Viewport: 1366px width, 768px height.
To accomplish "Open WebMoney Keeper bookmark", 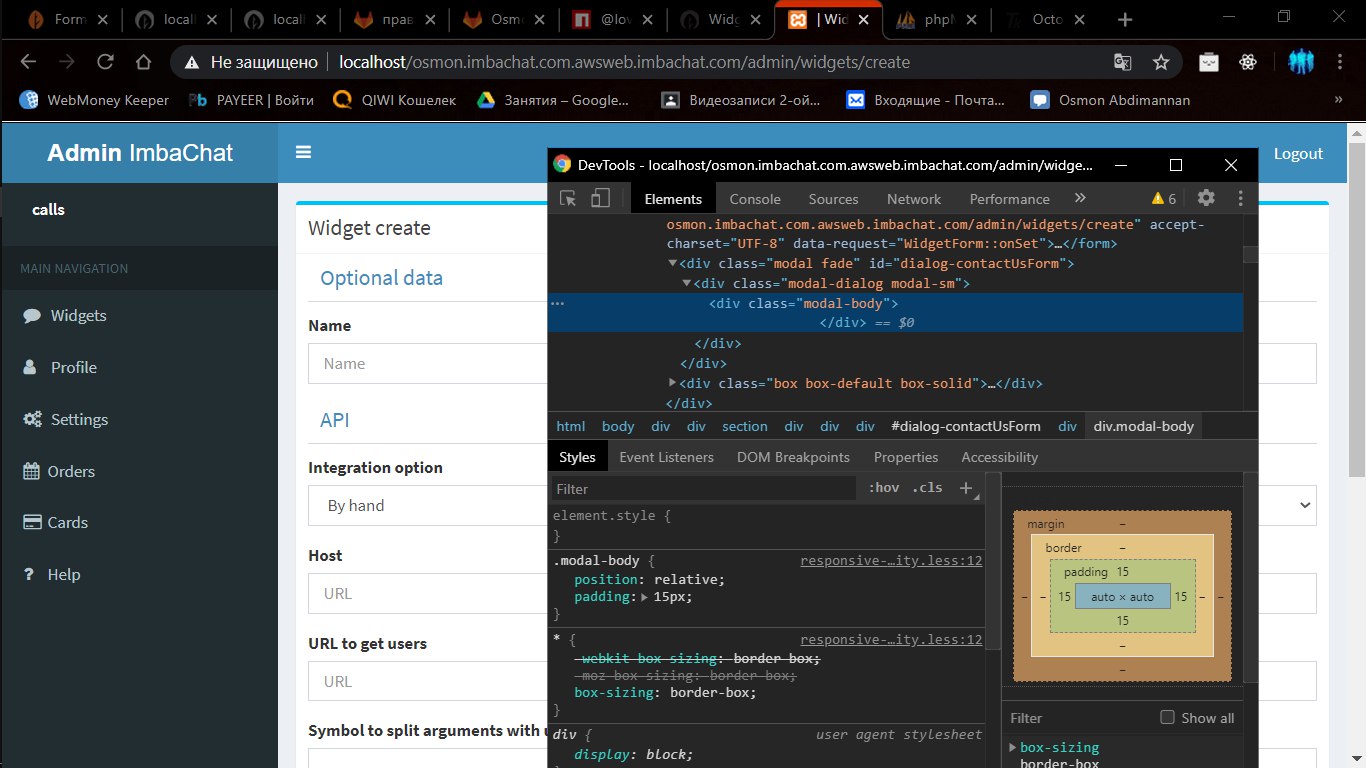I will pyautogui.click(x=95, y=100).
